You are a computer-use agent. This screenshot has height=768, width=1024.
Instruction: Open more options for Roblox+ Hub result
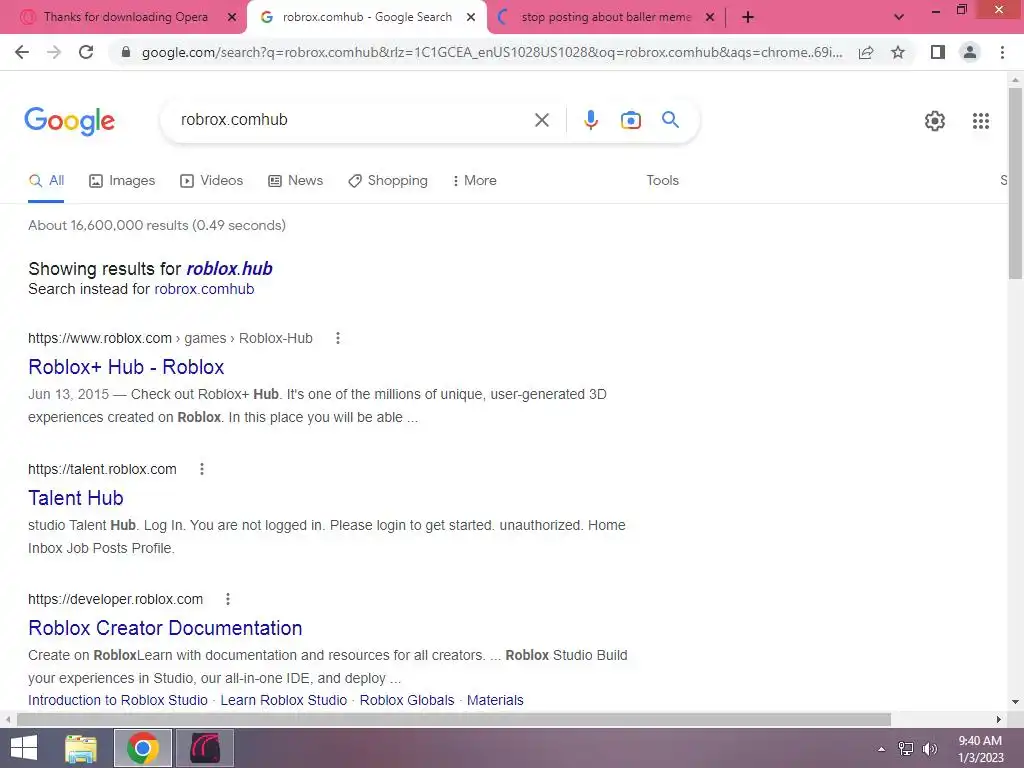[338, 338]
